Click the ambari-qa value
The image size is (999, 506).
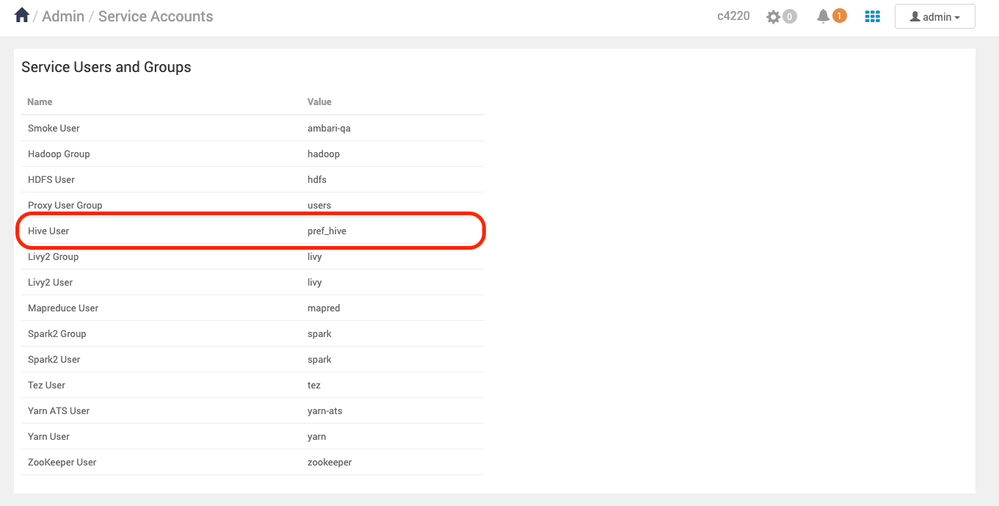pos(329,128)
